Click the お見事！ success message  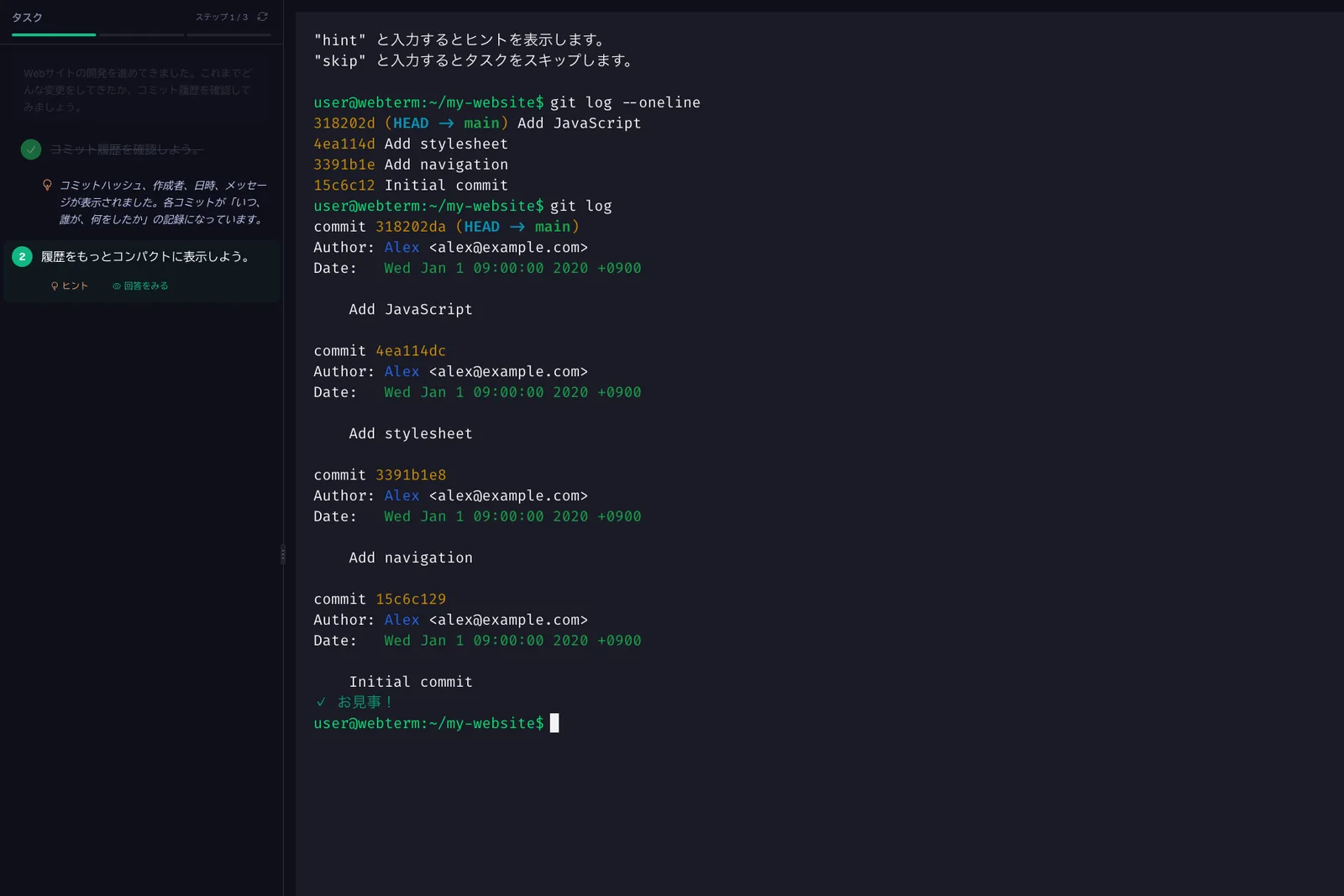click(x=355, y=702)
